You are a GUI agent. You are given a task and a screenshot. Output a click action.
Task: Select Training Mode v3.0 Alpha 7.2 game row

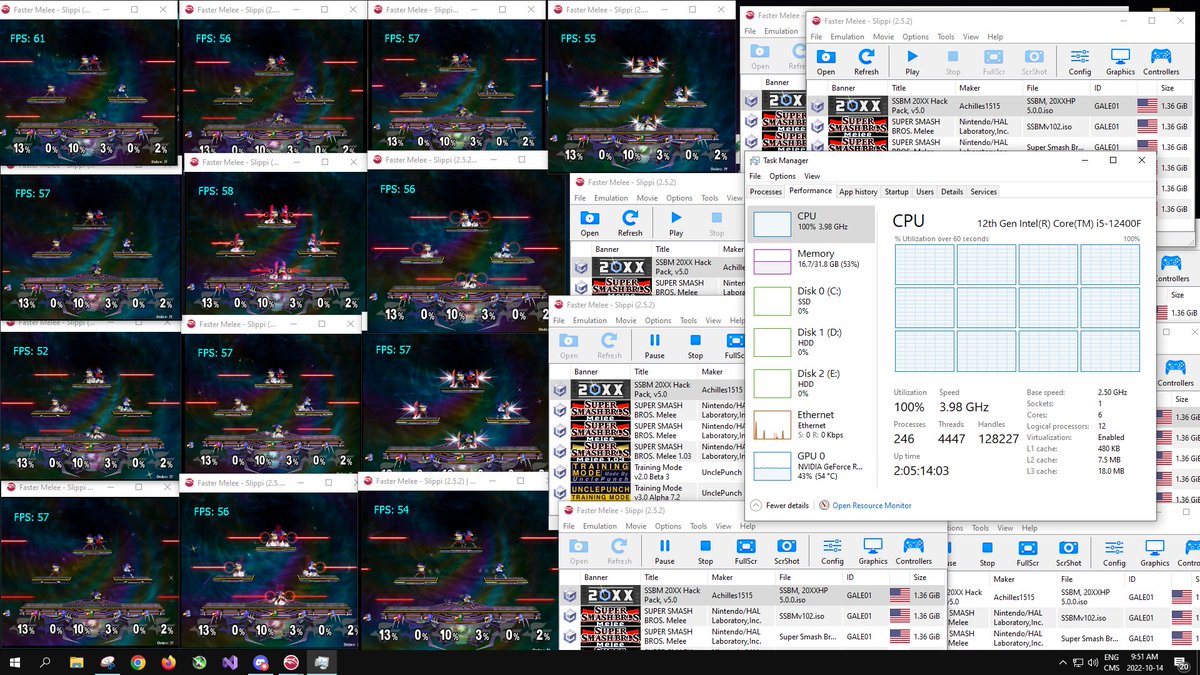tap(649, 492)
